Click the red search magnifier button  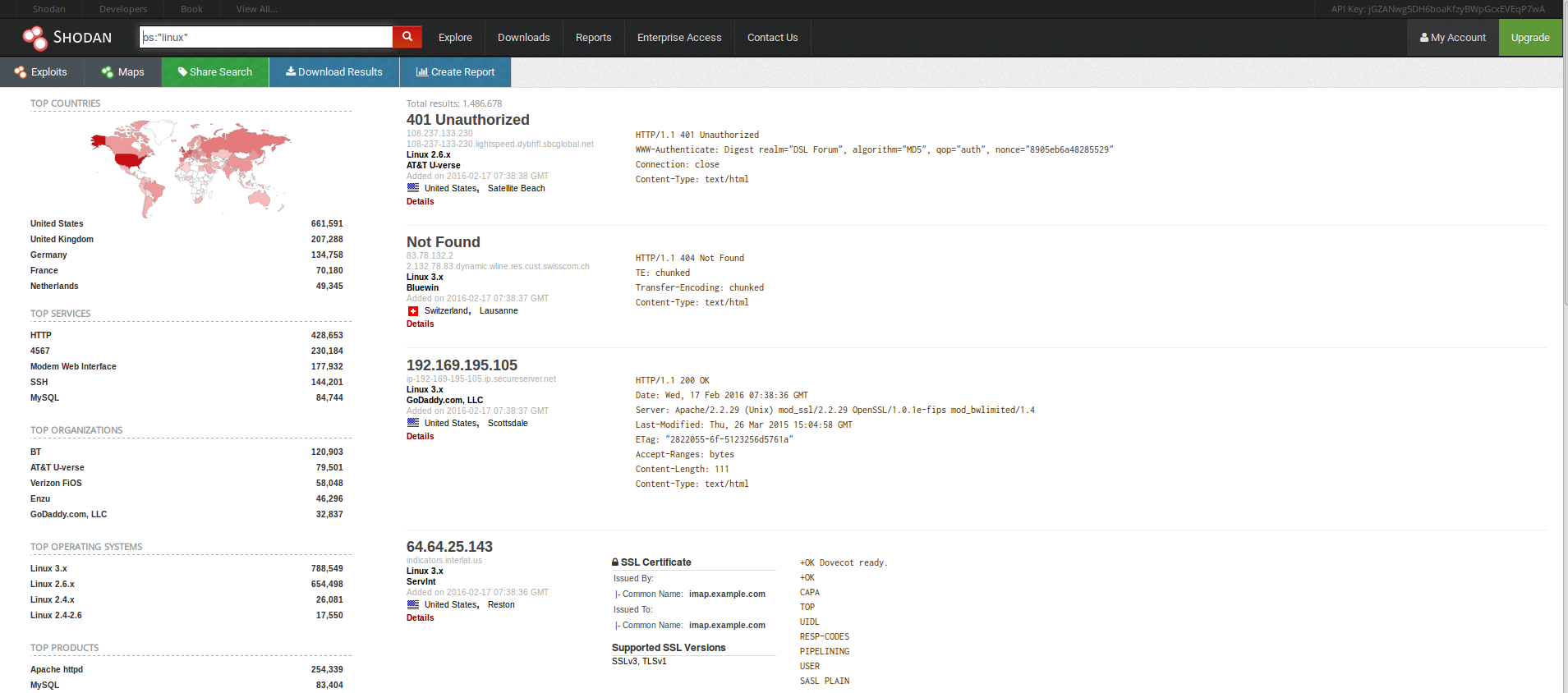(x=407, y=37)
